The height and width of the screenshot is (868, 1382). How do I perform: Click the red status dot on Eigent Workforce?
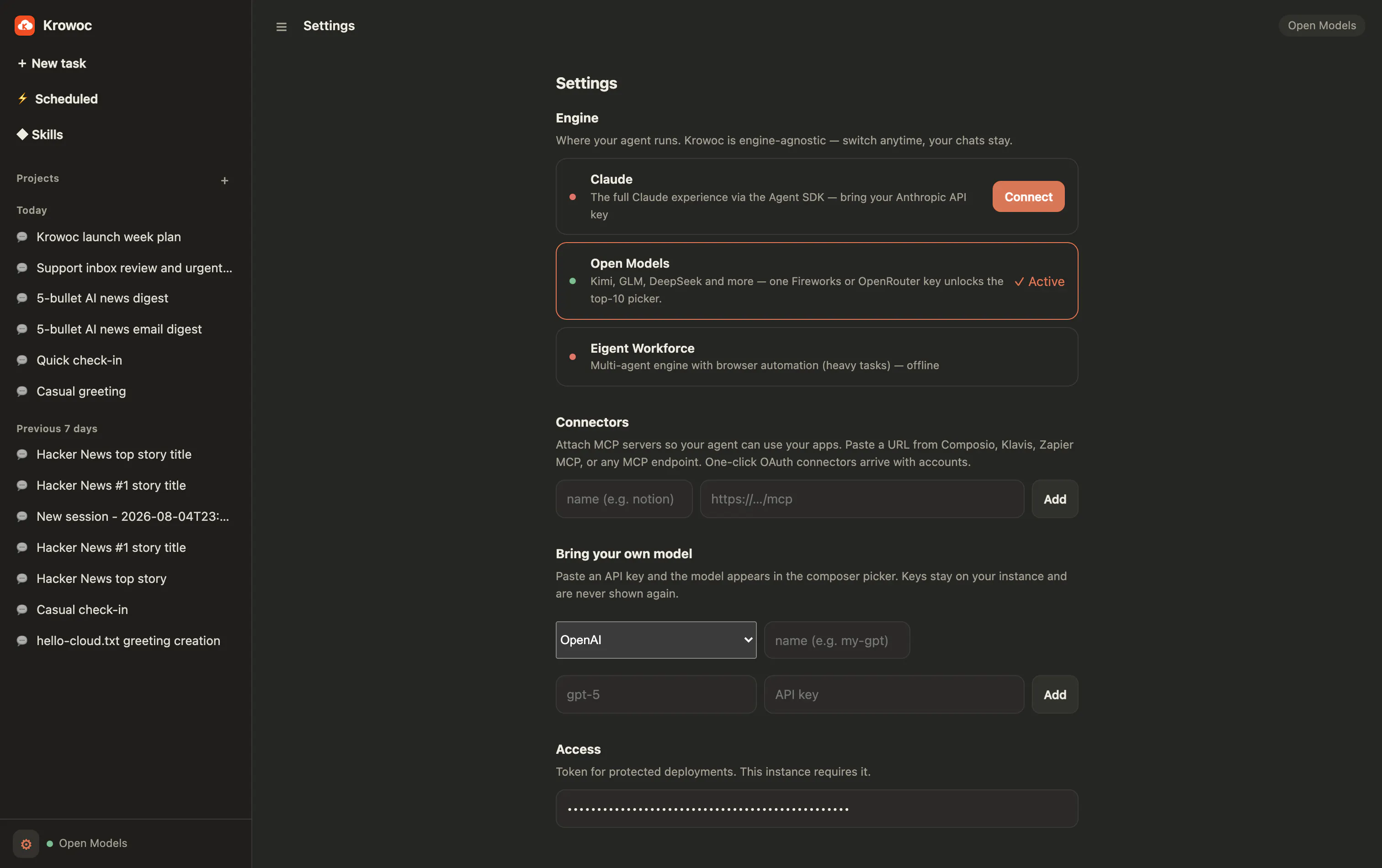[x=572, y=357]
